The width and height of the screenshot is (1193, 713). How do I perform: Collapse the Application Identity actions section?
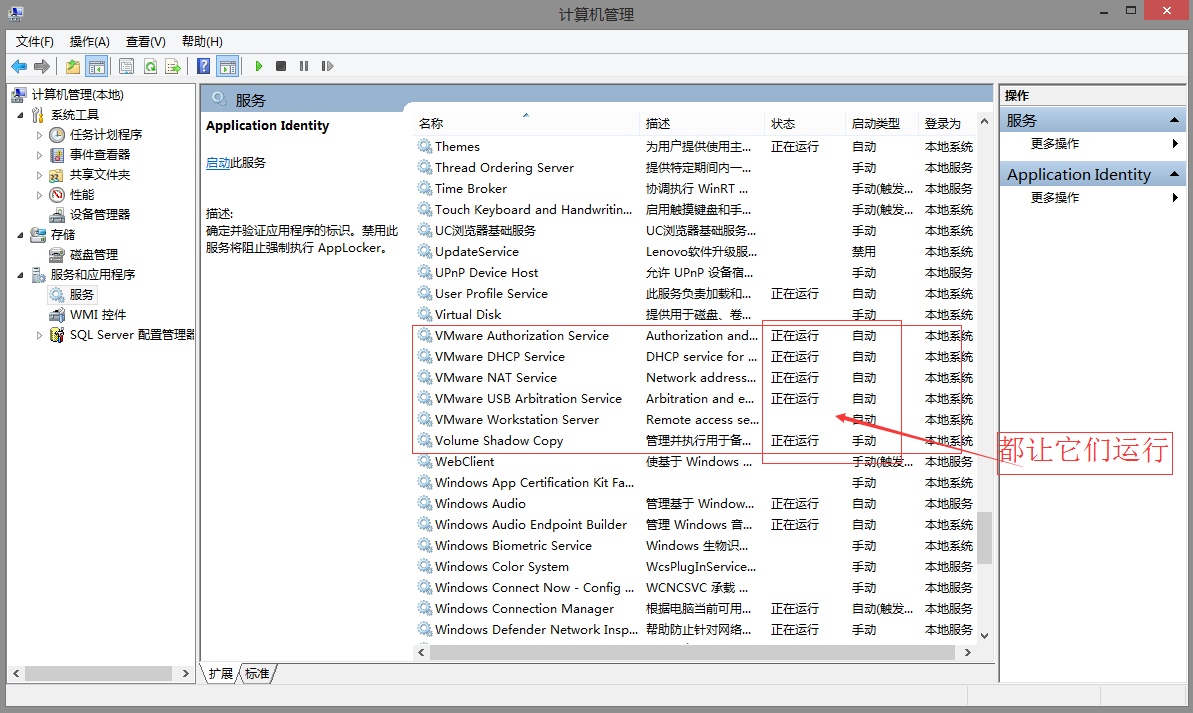(x=1174, y=174)
